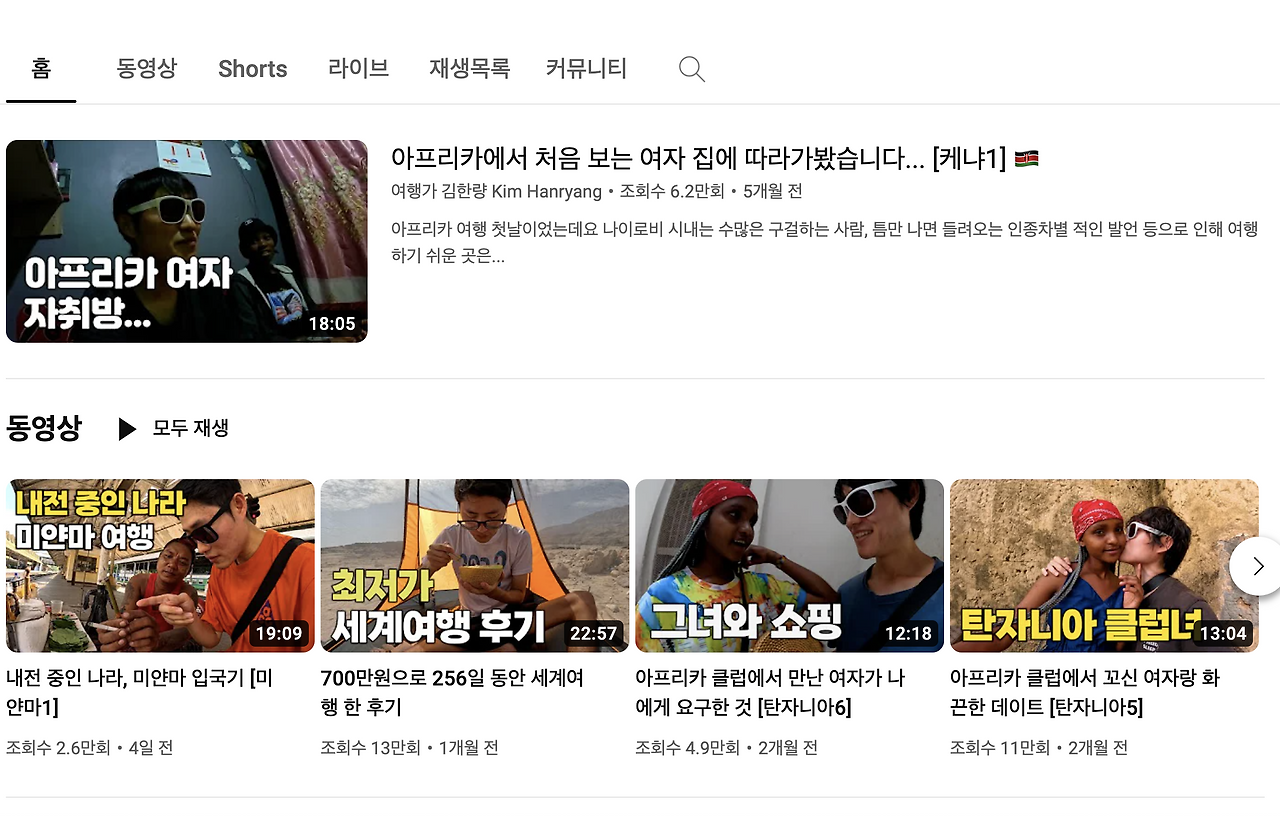Open the 탄자니아5 date video thumbnail
The height and width of the screenshot is (816, 1280).
[x=1104, y=565]
